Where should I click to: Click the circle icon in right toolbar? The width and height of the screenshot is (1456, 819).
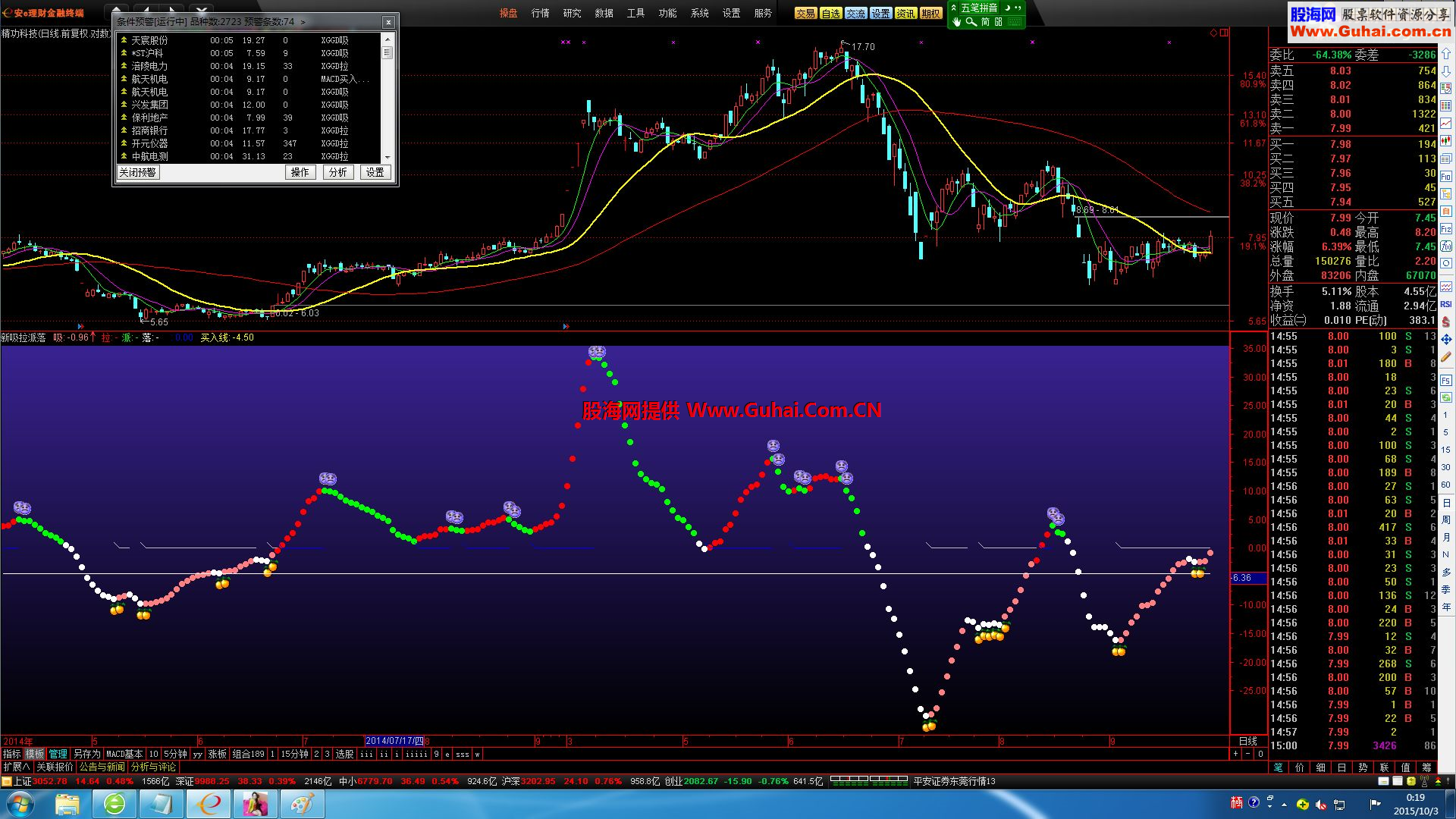pyautogui.click(x=1446, y=262)
